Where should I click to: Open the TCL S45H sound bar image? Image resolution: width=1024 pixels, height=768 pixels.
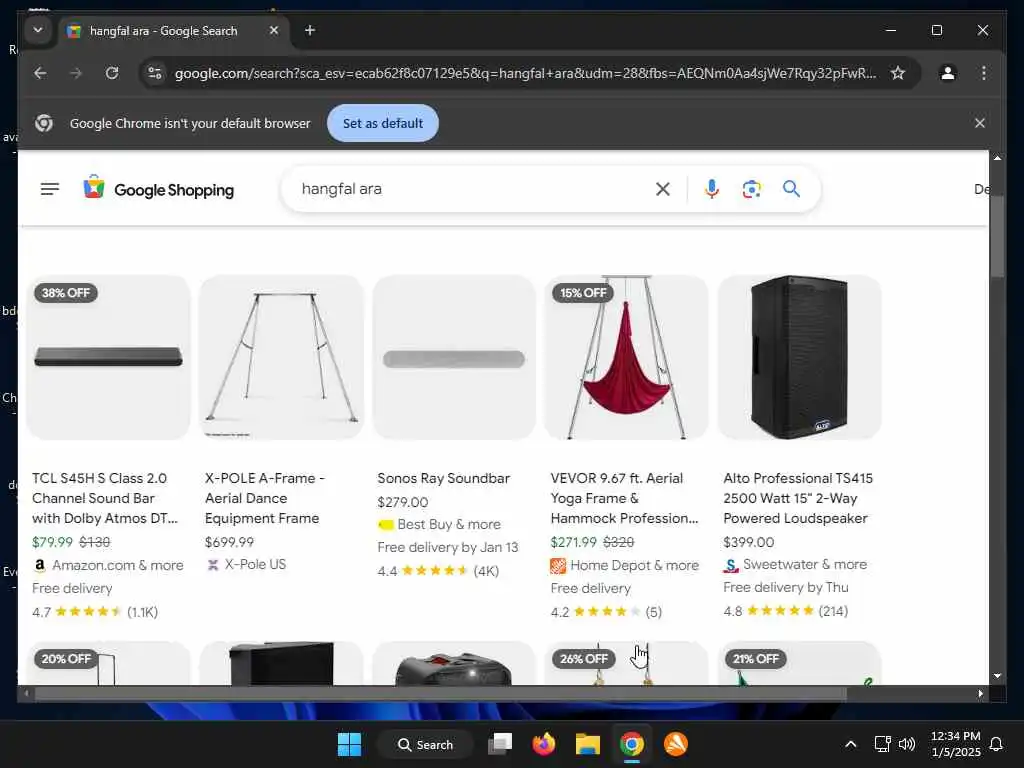coord(108,357)
